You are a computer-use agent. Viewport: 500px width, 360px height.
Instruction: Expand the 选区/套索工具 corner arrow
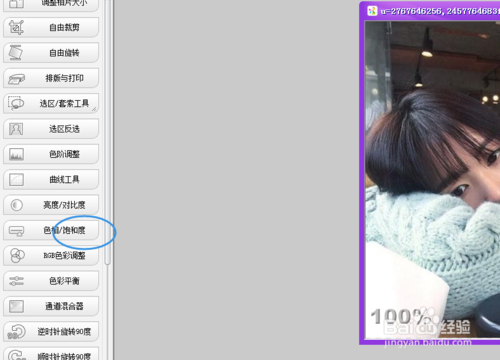coord(94,109)
